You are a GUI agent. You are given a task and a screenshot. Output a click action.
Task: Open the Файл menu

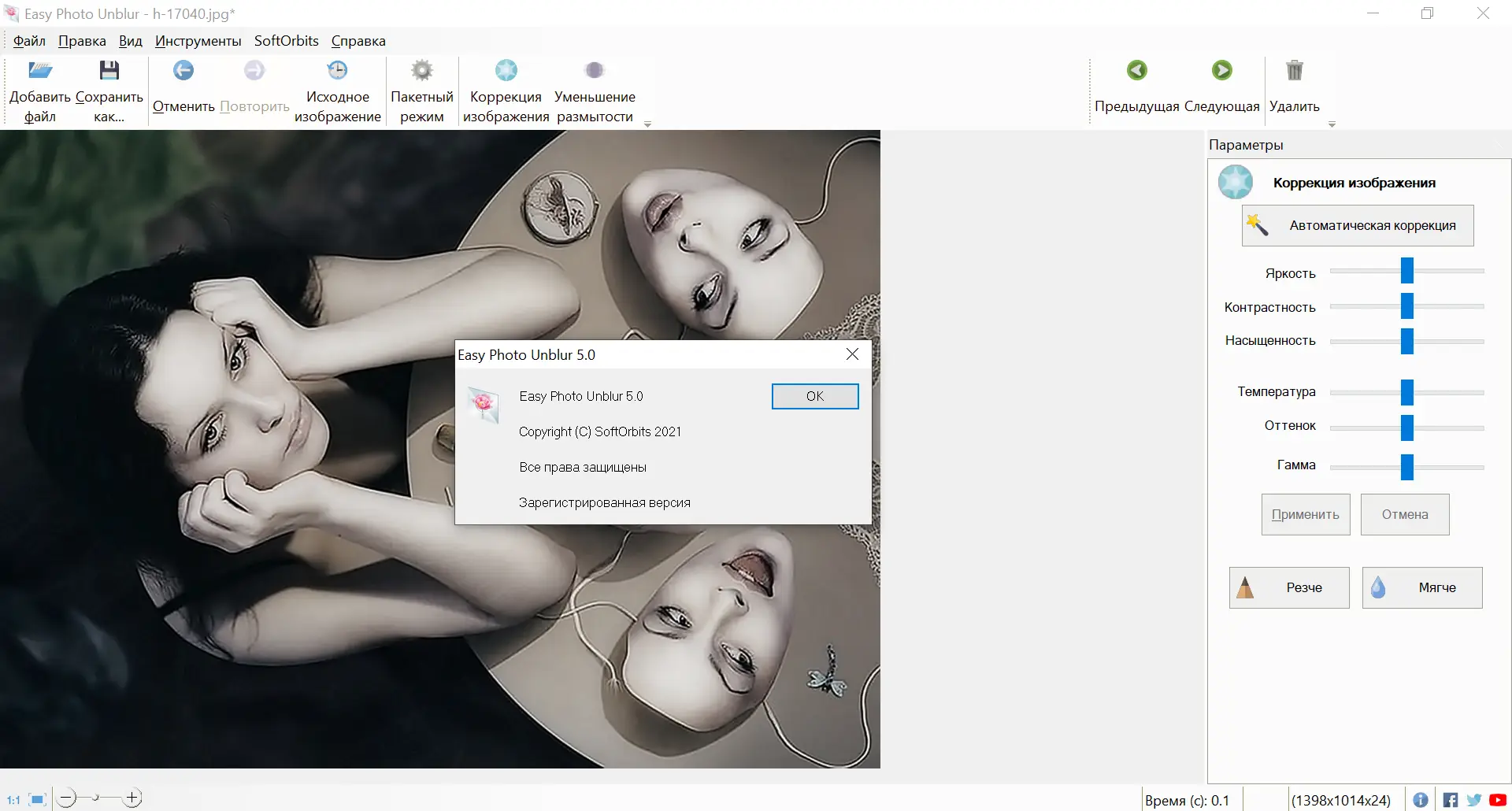click(29, 41)
